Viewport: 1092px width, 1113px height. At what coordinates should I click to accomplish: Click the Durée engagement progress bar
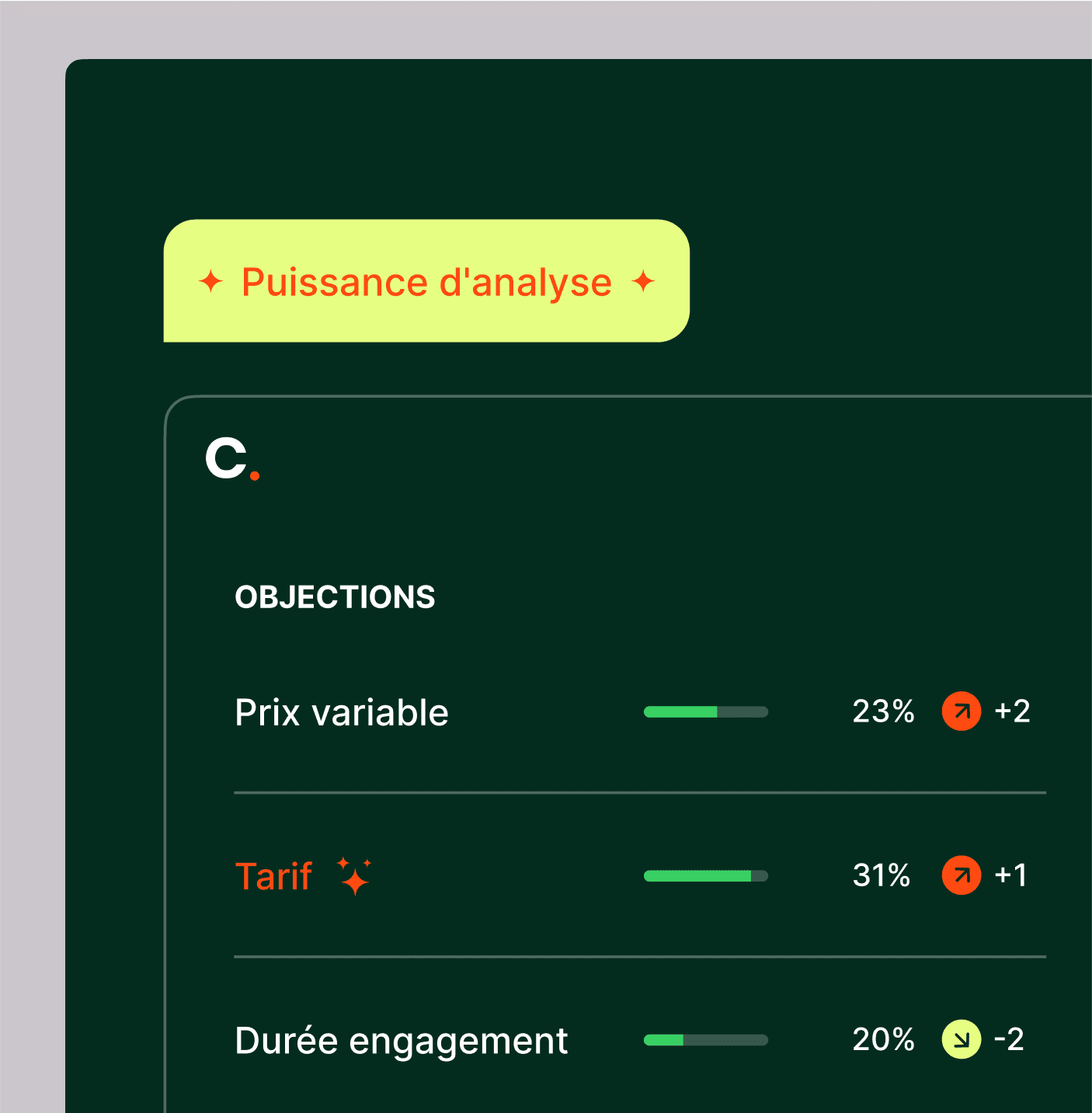point(705,1040)
